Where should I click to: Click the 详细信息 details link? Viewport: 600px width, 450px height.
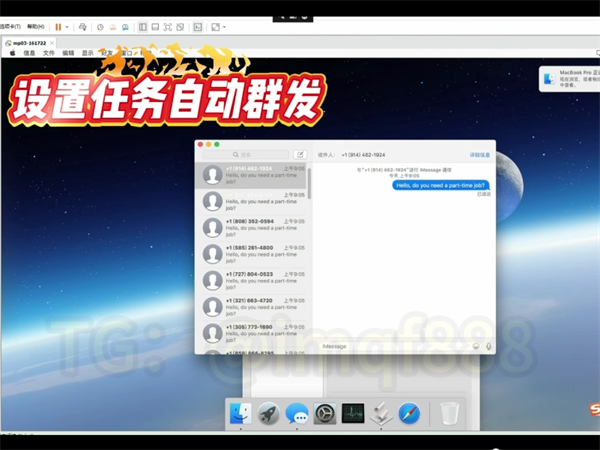(480, 155)
